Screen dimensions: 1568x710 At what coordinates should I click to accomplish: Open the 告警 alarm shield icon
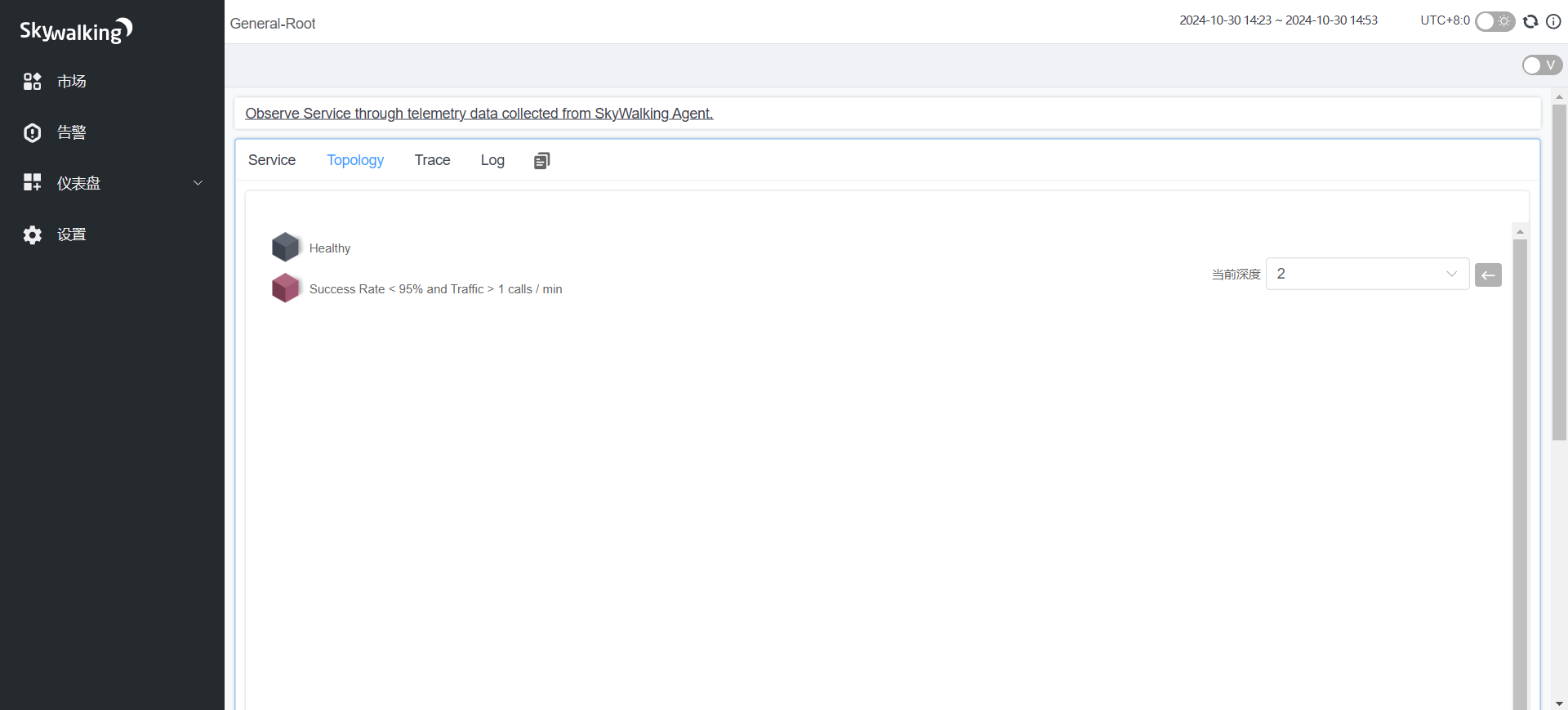pos(32,132)
